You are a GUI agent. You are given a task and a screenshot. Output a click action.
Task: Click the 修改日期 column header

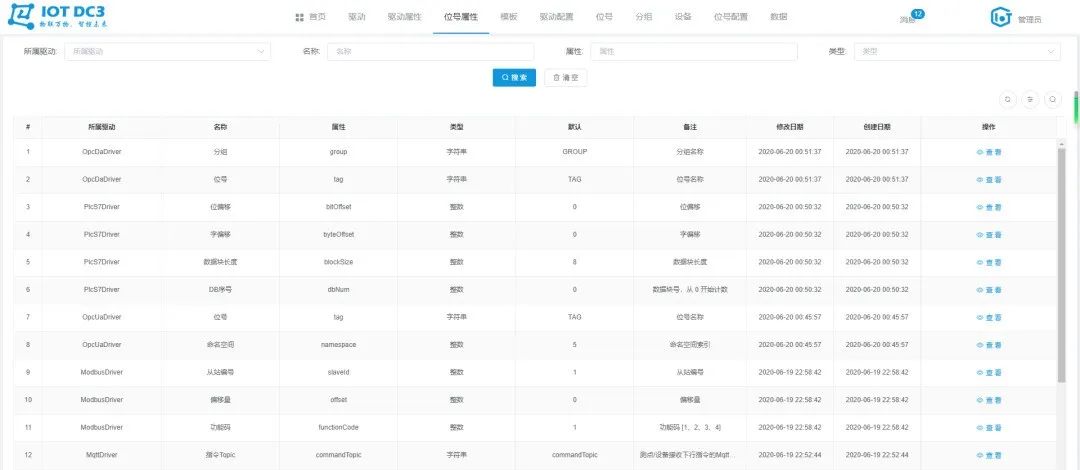pos(789,127)
